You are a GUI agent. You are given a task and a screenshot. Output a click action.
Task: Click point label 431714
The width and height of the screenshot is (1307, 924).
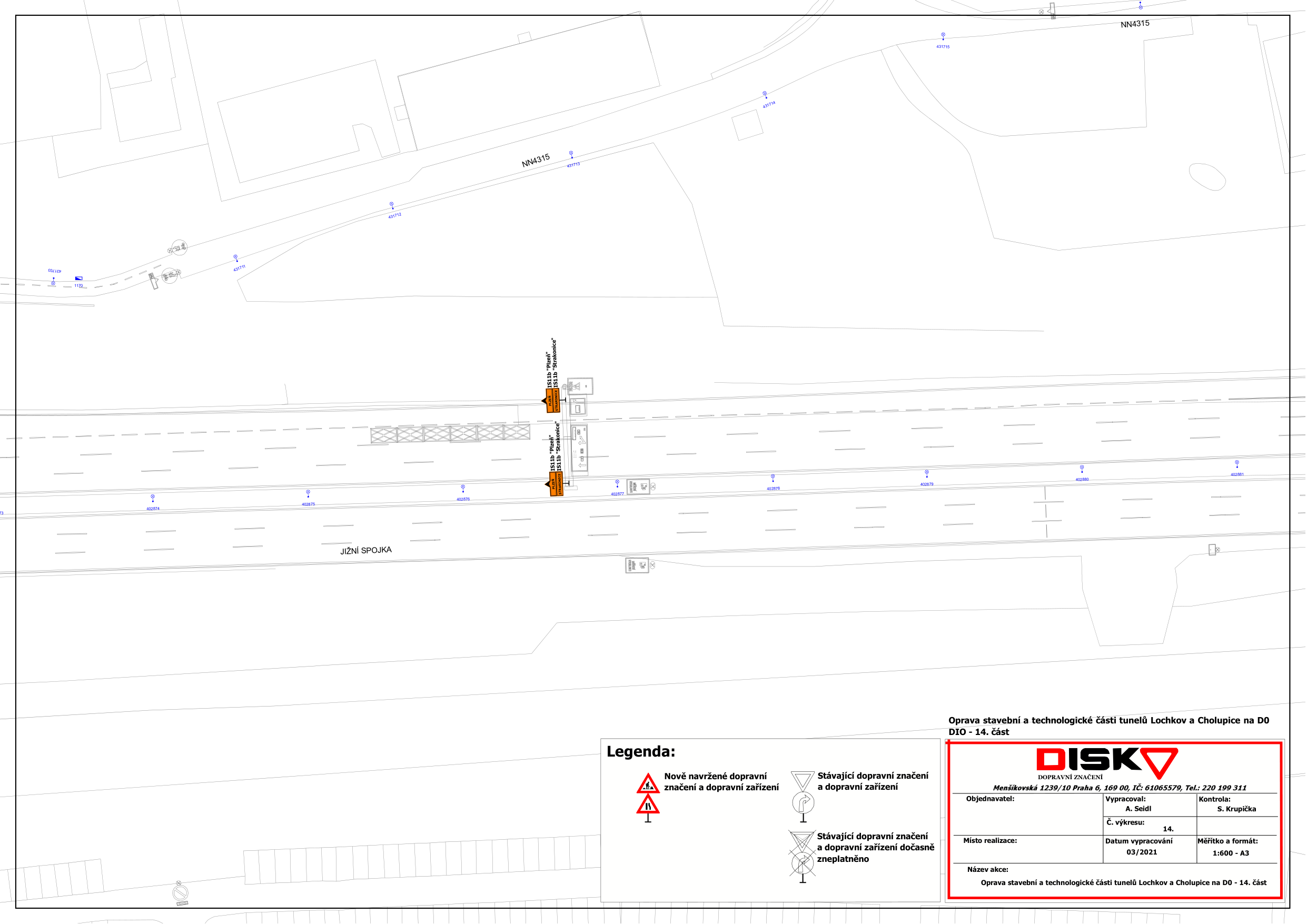click(769, 105)
